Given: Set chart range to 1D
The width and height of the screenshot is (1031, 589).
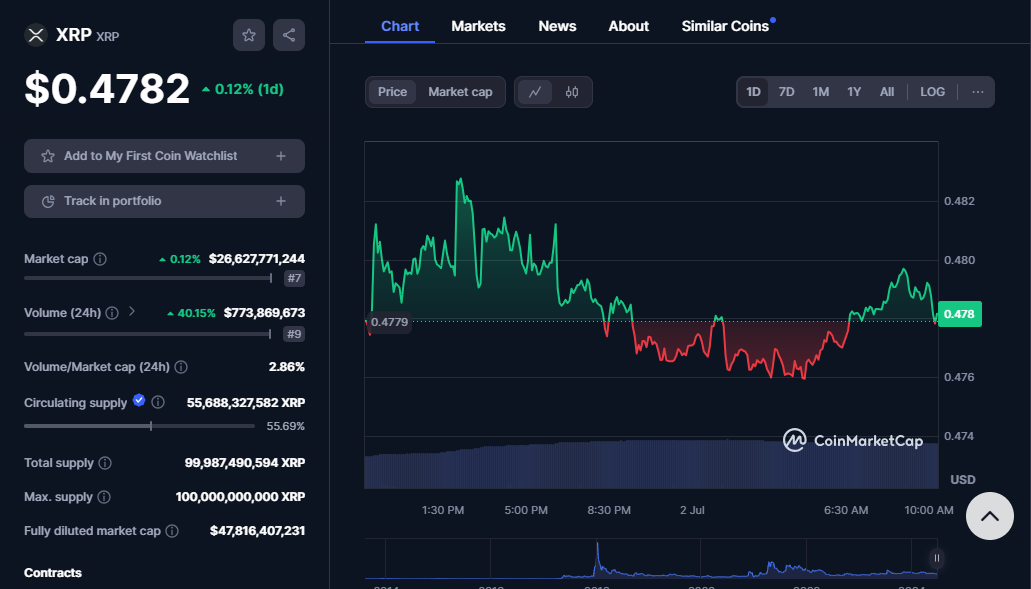Looking at the screenshot, I should click(x=754, y=92).
